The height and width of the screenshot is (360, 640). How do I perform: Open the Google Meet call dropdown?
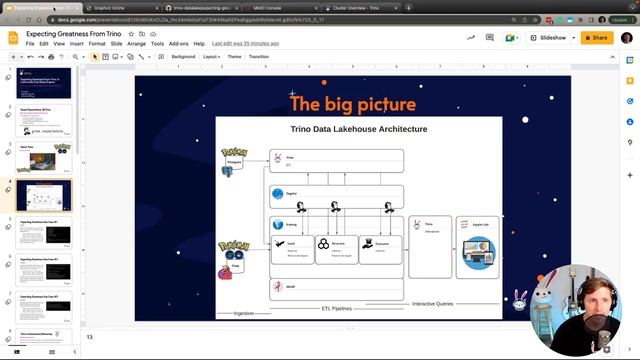512,38
